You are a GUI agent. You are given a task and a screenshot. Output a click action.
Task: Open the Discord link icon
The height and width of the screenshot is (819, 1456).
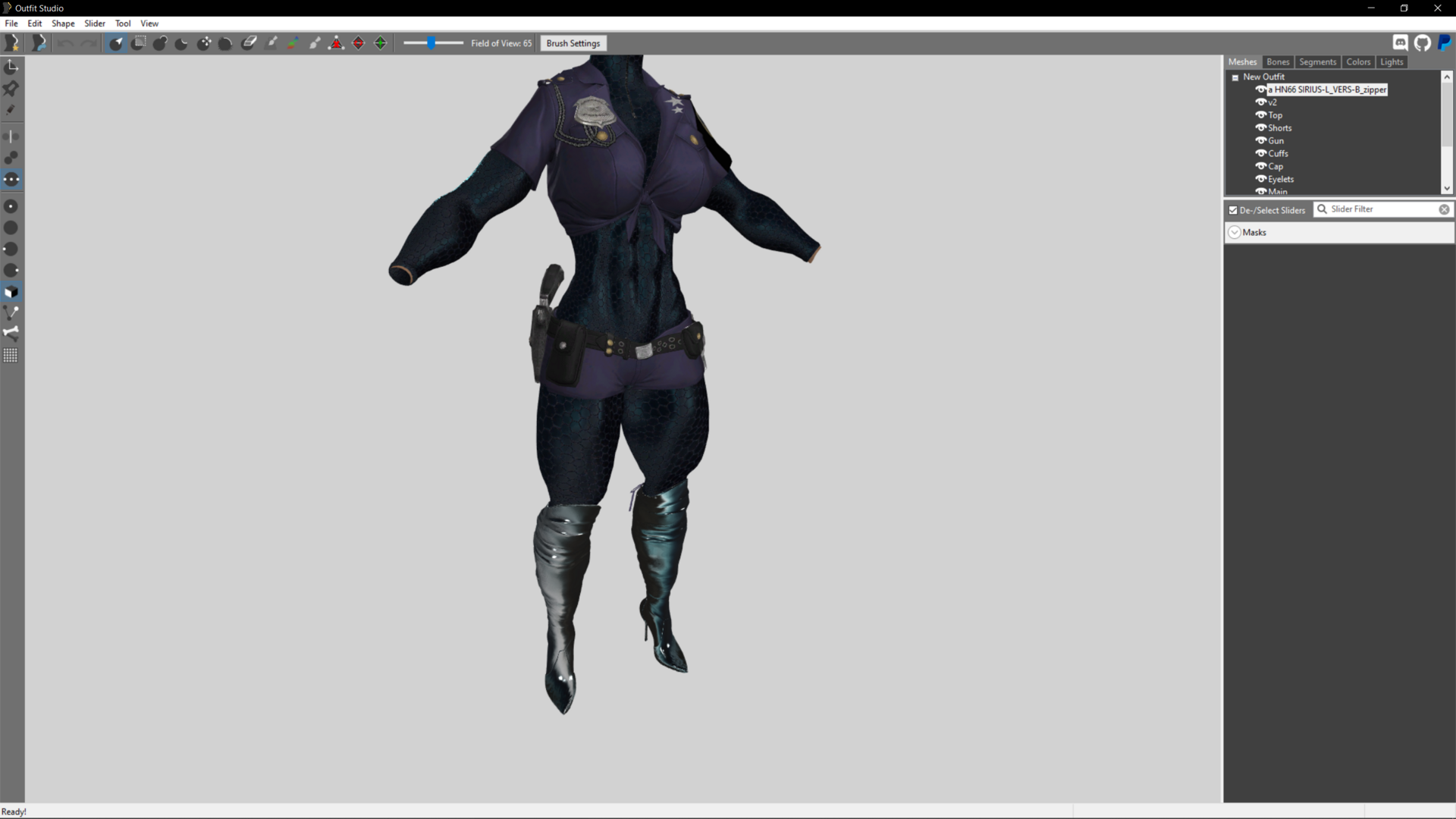point(1401,43)
